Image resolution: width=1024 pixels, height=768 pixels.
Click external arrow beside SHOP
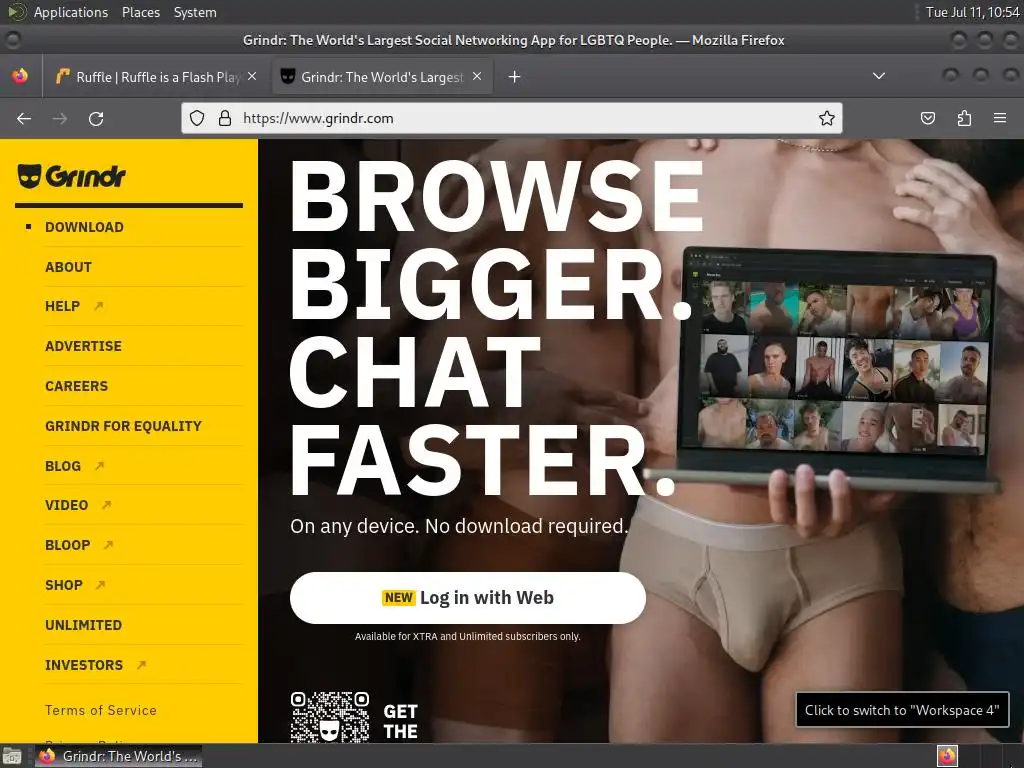101,585
